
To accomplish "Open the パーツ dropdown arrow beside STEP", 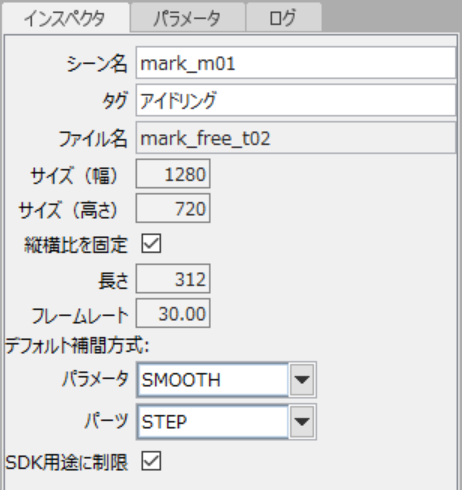I will (x=302, y=422).
